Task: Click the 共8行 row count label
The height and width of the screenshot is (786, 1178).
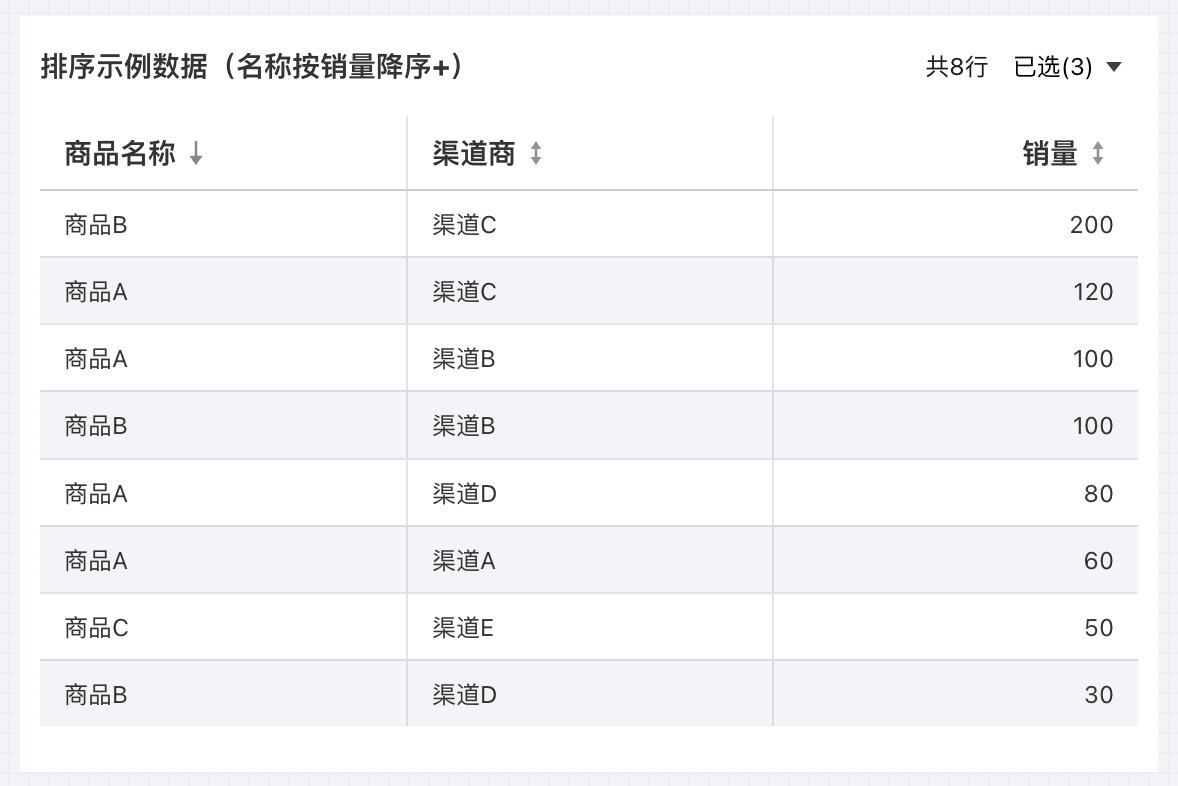Action: coord(956,67)
